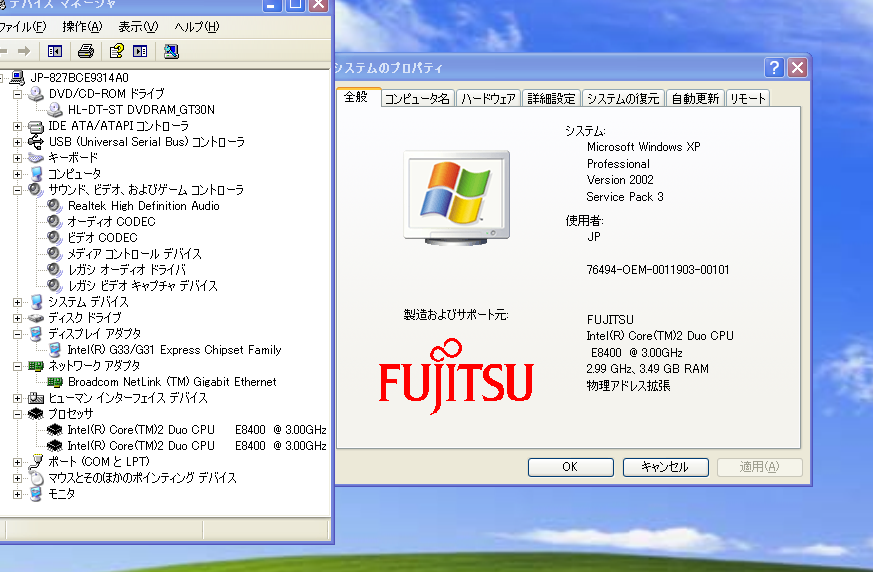
Task: Expand the キーボード node
Action: tap(17, 158)
